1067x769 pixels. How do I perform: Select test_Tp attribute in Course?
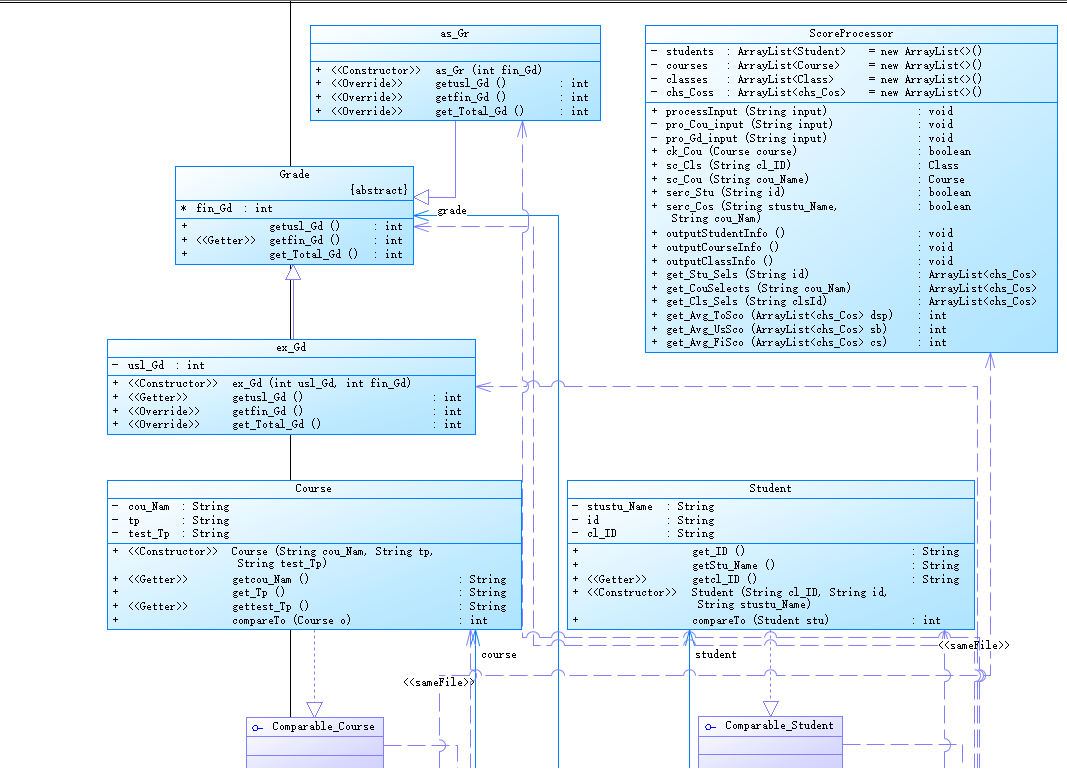(171, 534)
